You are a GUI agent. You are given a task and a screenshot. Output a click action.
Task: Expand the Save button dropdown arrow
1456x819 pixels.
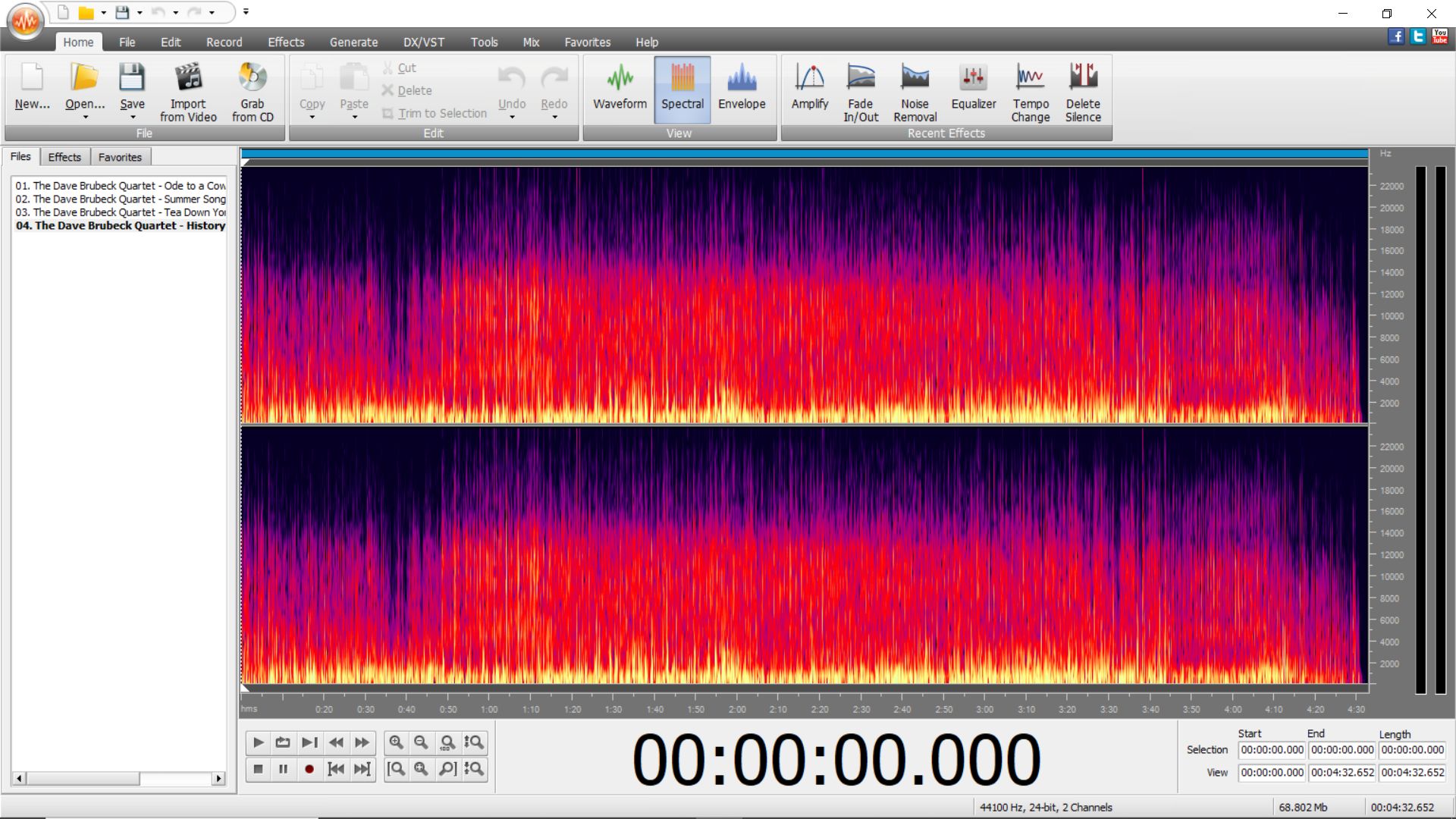133,118
